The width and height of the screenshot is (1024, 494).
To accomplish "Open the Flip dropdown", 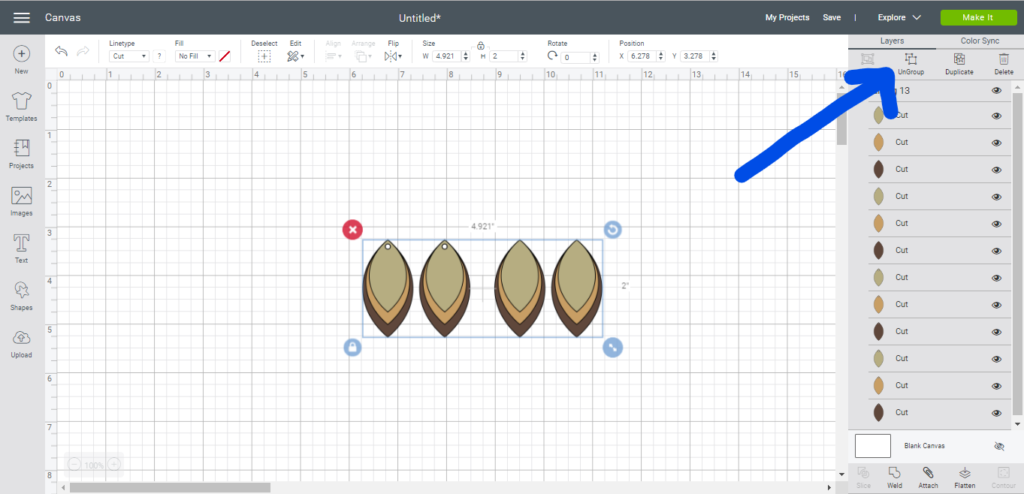I will [x=393, y=57].
